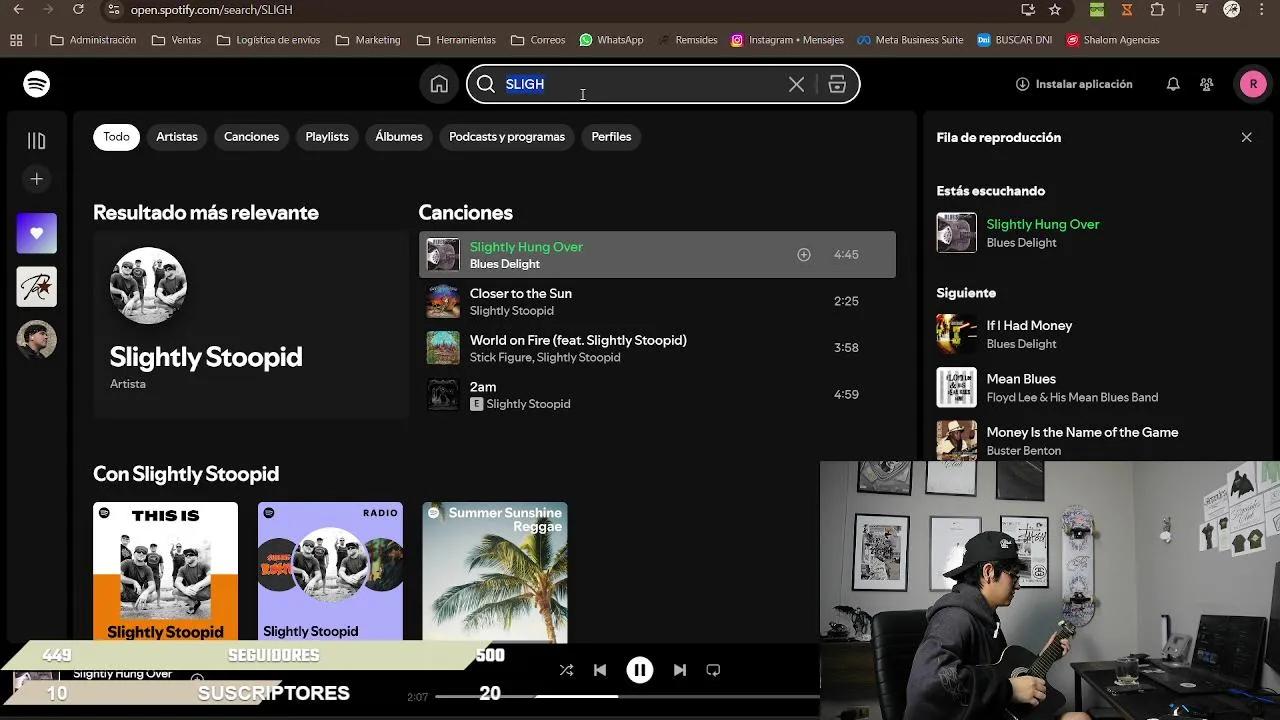This screenshot has height=720, width=1280.
Task: Filter results by Álbumes
Action: pos(399,137)
